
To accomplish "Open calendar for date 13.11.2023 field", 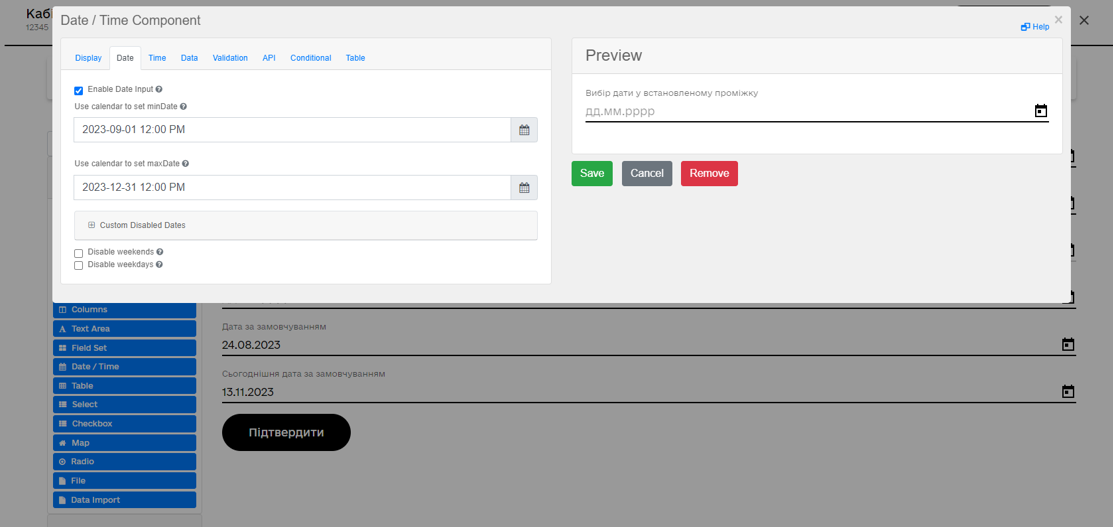I will pos(1067,392).
